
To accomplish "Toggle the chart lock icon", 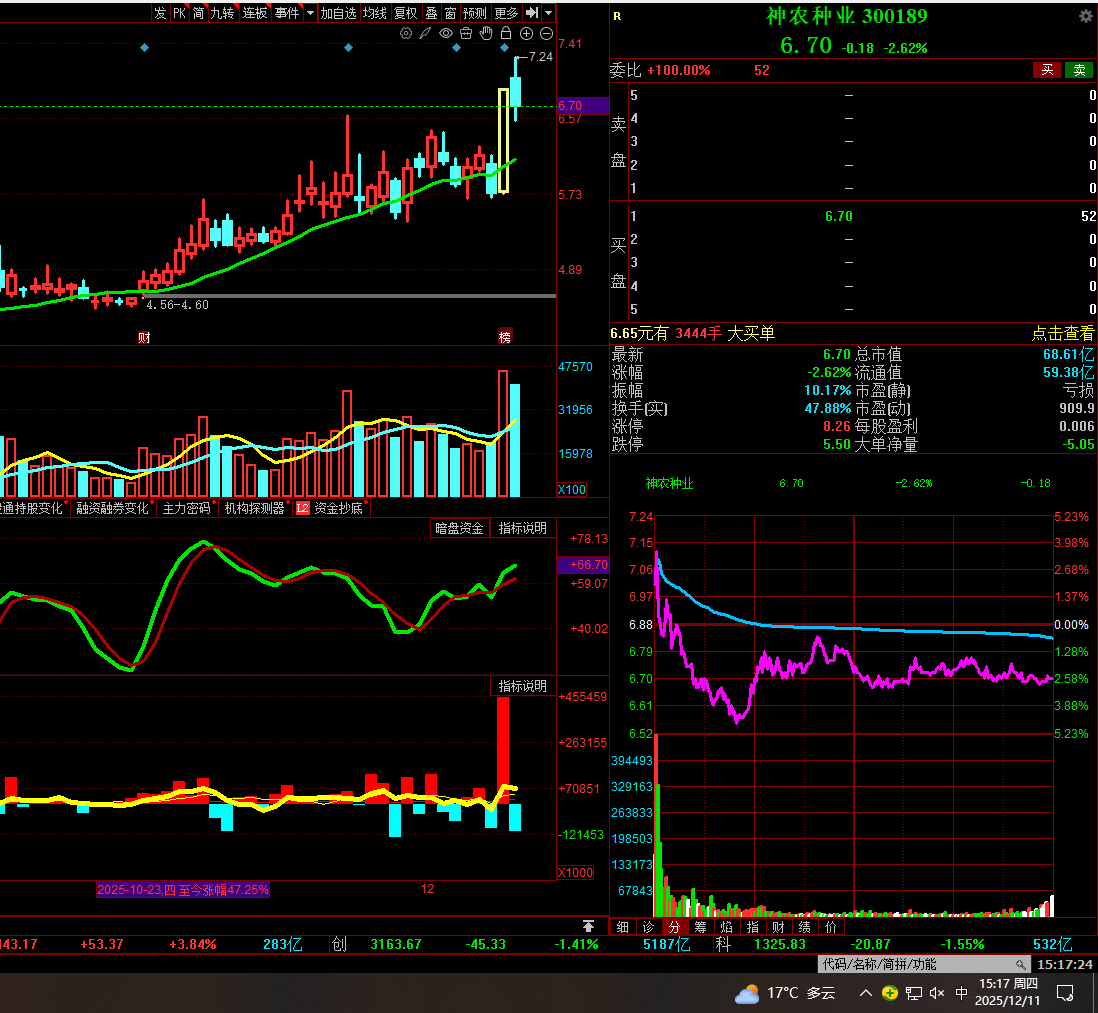I will (506, 33).
